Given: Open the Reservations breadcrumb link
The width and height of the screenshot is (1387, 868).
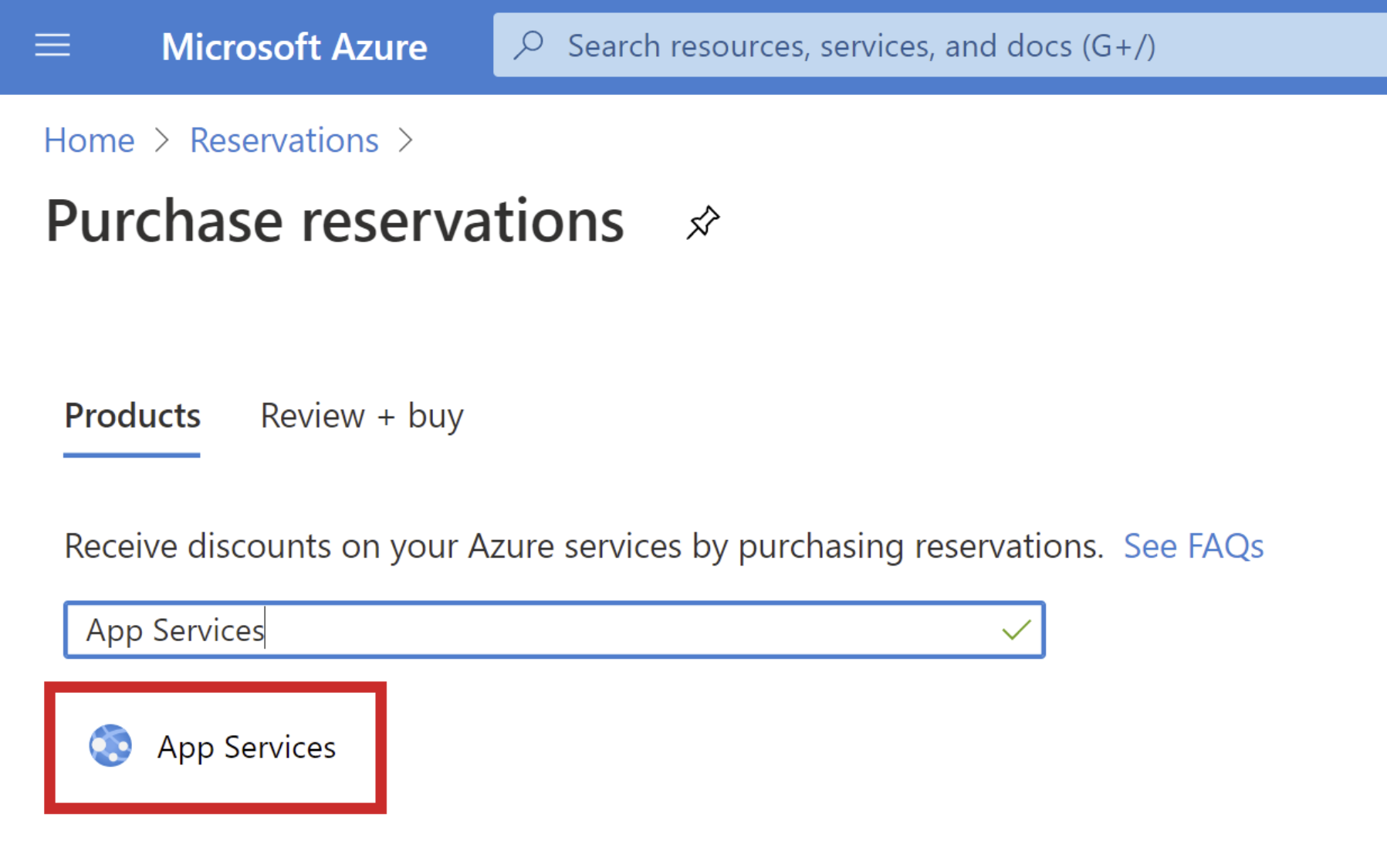Looking at the screenshot, I should pyautogui.click(x=284, y=140).
